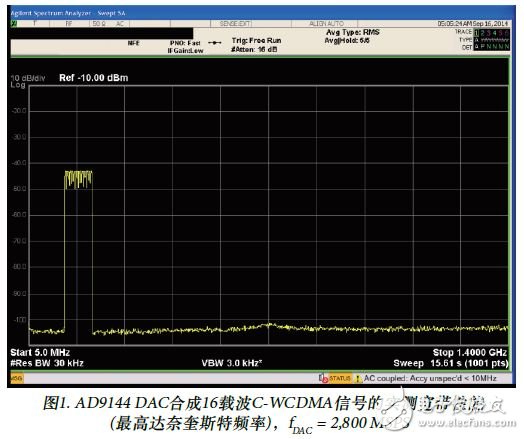524x439 pixels.
Task: Click the NFE annotation
Action: click(x=133, y=43)
